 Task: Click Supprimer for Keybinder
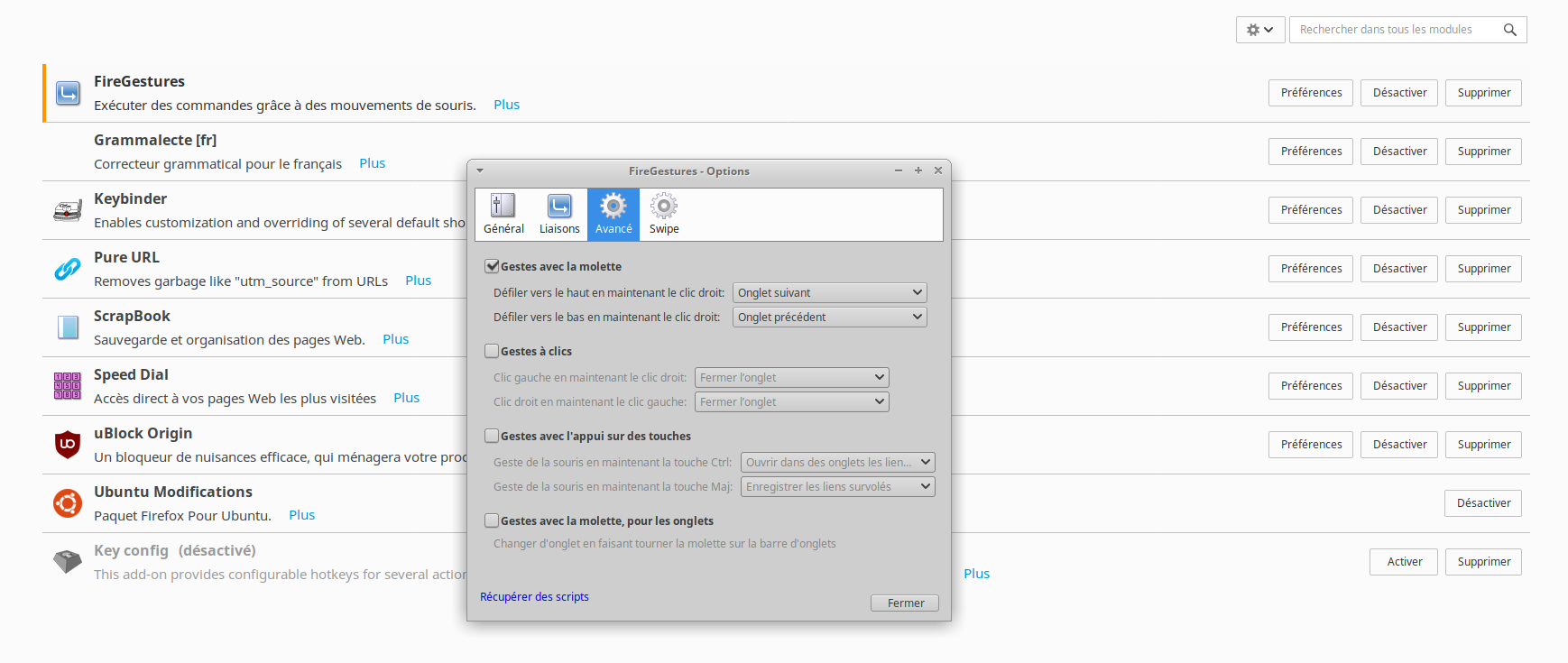pyautogui.click(x=1483, y=210)
